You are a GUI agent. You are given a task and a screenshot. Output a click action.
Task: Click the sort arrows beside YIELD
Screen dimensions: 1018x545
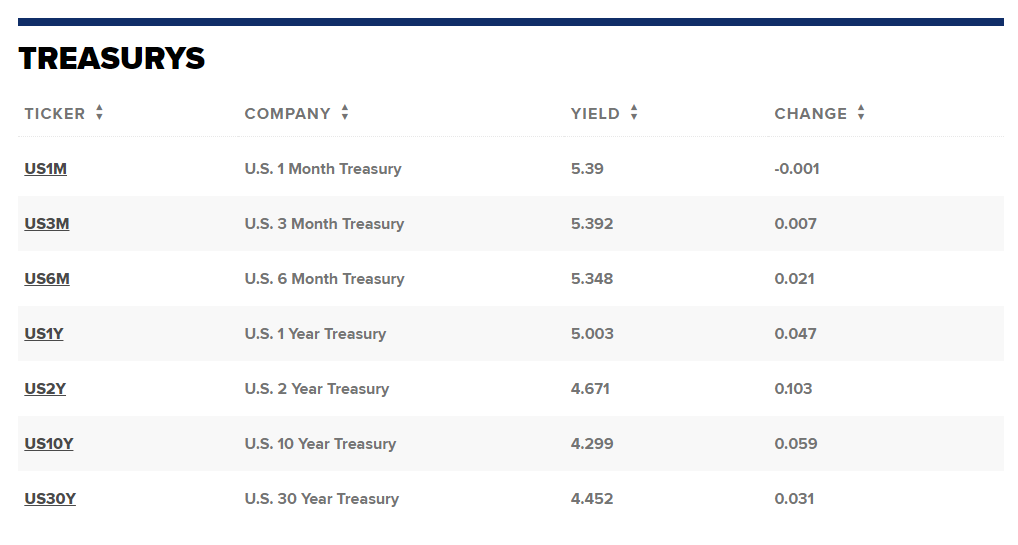[x=634, y=113]
